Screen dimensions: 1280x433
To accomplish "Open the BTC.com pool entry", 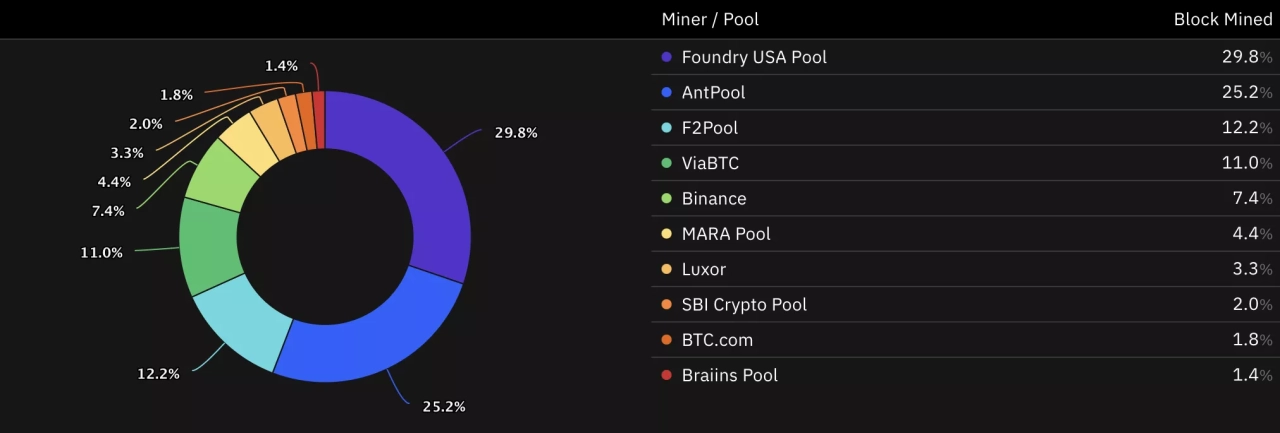I will tap(717, 340).
